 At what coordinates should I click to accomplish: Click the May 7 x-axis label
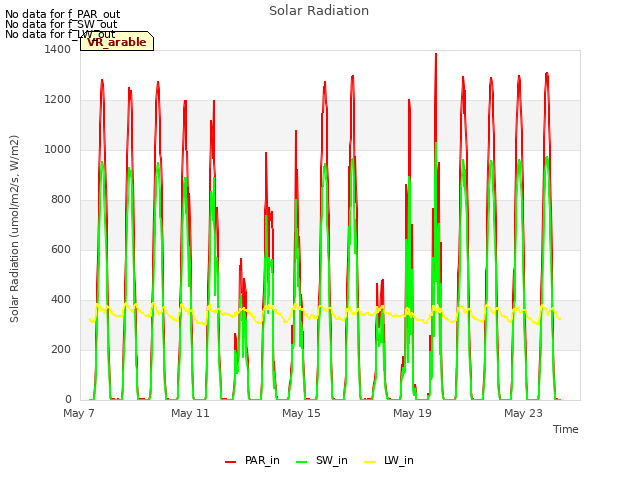tap(79, 413)
